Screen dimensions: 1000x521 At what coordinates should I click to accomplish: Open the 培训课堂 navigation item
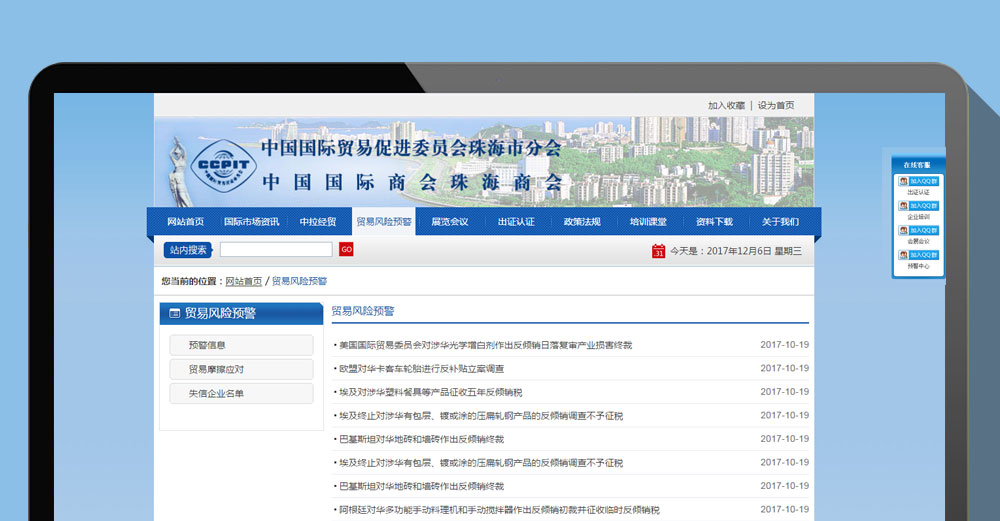(x=648, y=222)
